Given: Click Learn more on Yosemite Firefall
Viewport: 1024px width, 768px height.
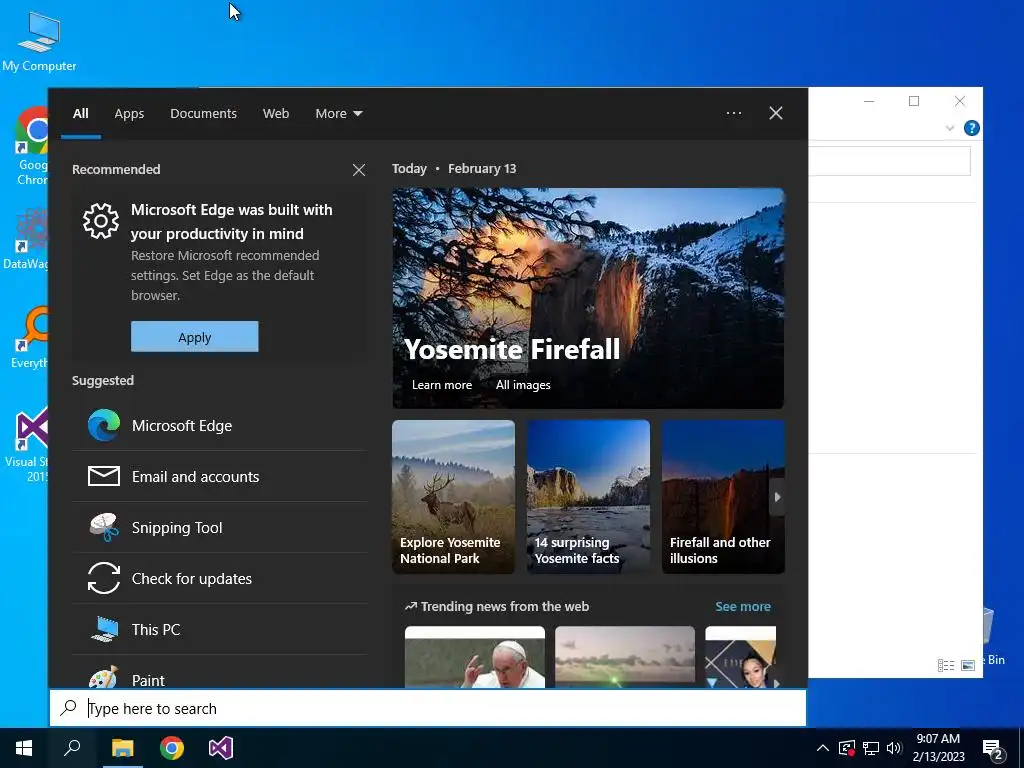Looking at the screenshot, I should [x=441, y=385].
